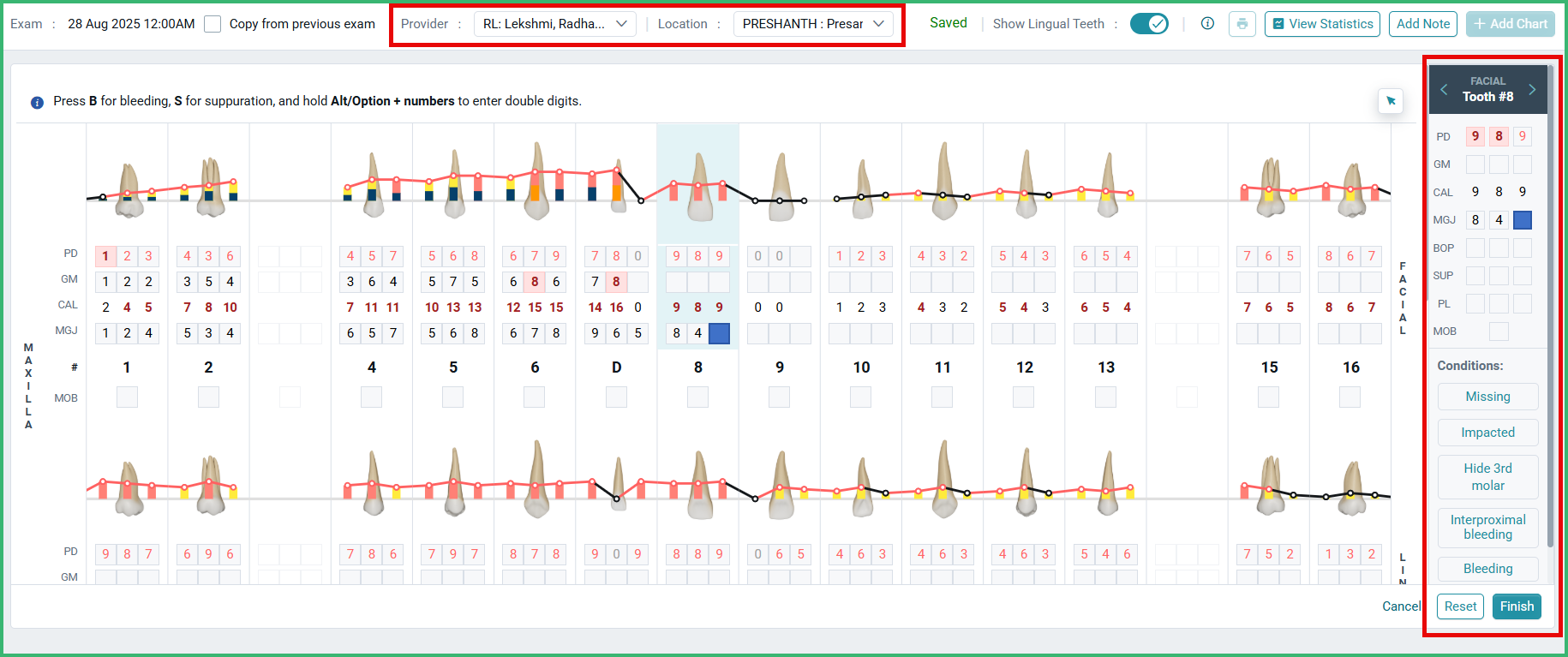Click the upper tooth 16 graphic
This screenshot has width=1568, height=657.
[1351, 189]
